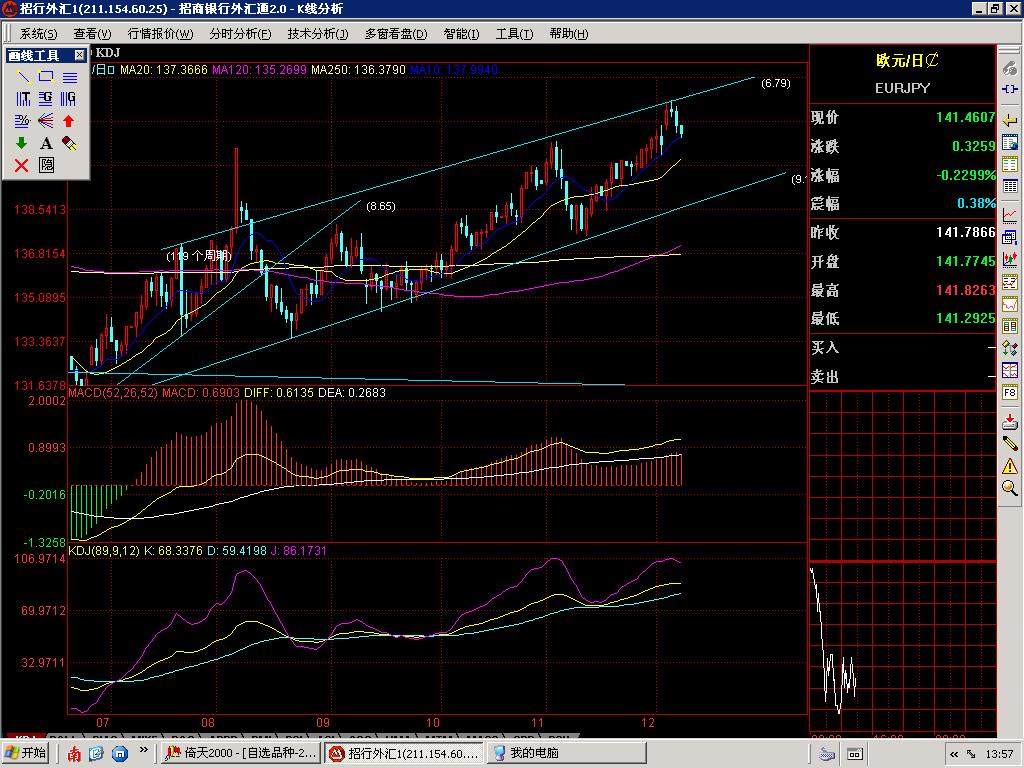Select the red up arrow marker tool
The image size is (1024, 768).
(x=69, y=121)
